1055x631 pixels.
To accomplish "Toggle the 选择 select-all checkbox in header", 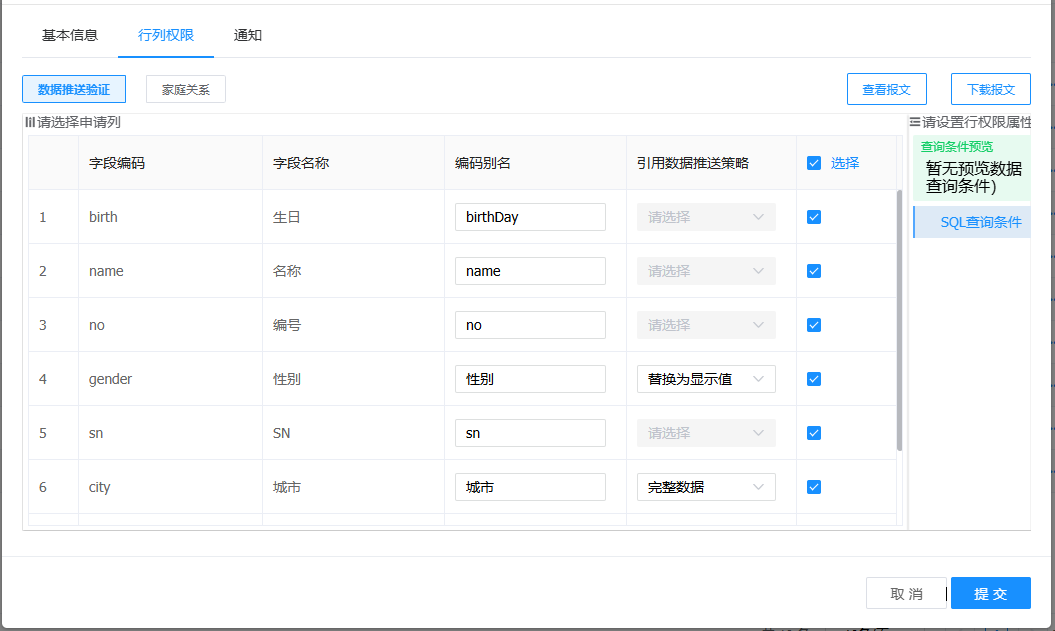I will click(814, 163).
